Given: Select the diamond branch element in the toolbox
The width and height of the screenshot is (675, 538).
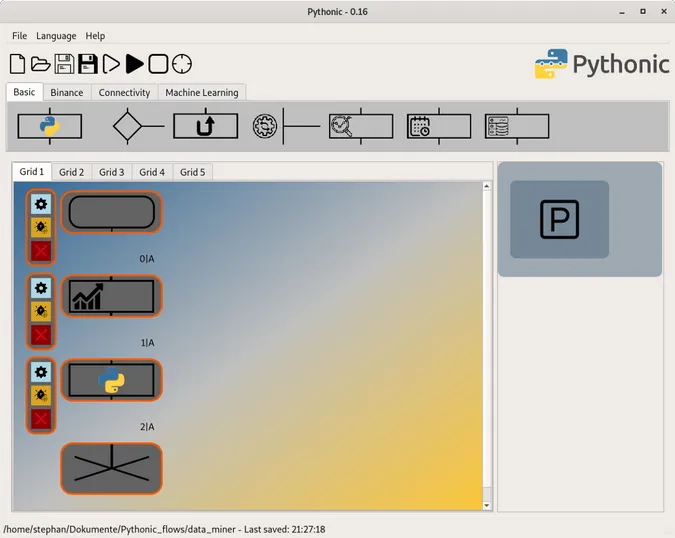Looking at the screenshot, I should pos(127,126).
